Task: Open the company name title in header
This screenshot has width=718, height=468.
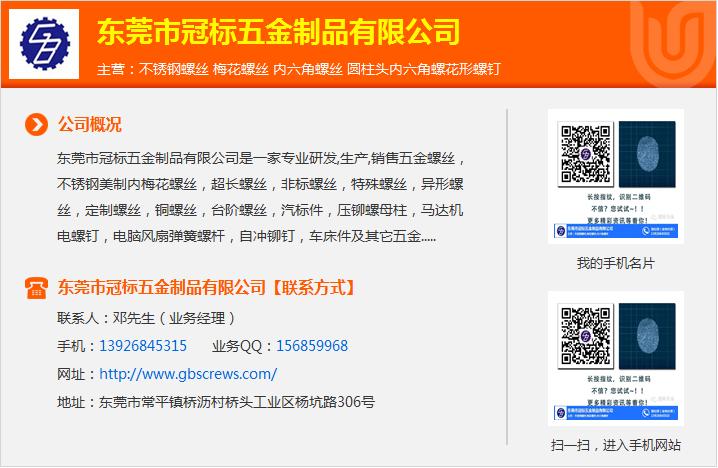Action: click(x=278, y=31)
